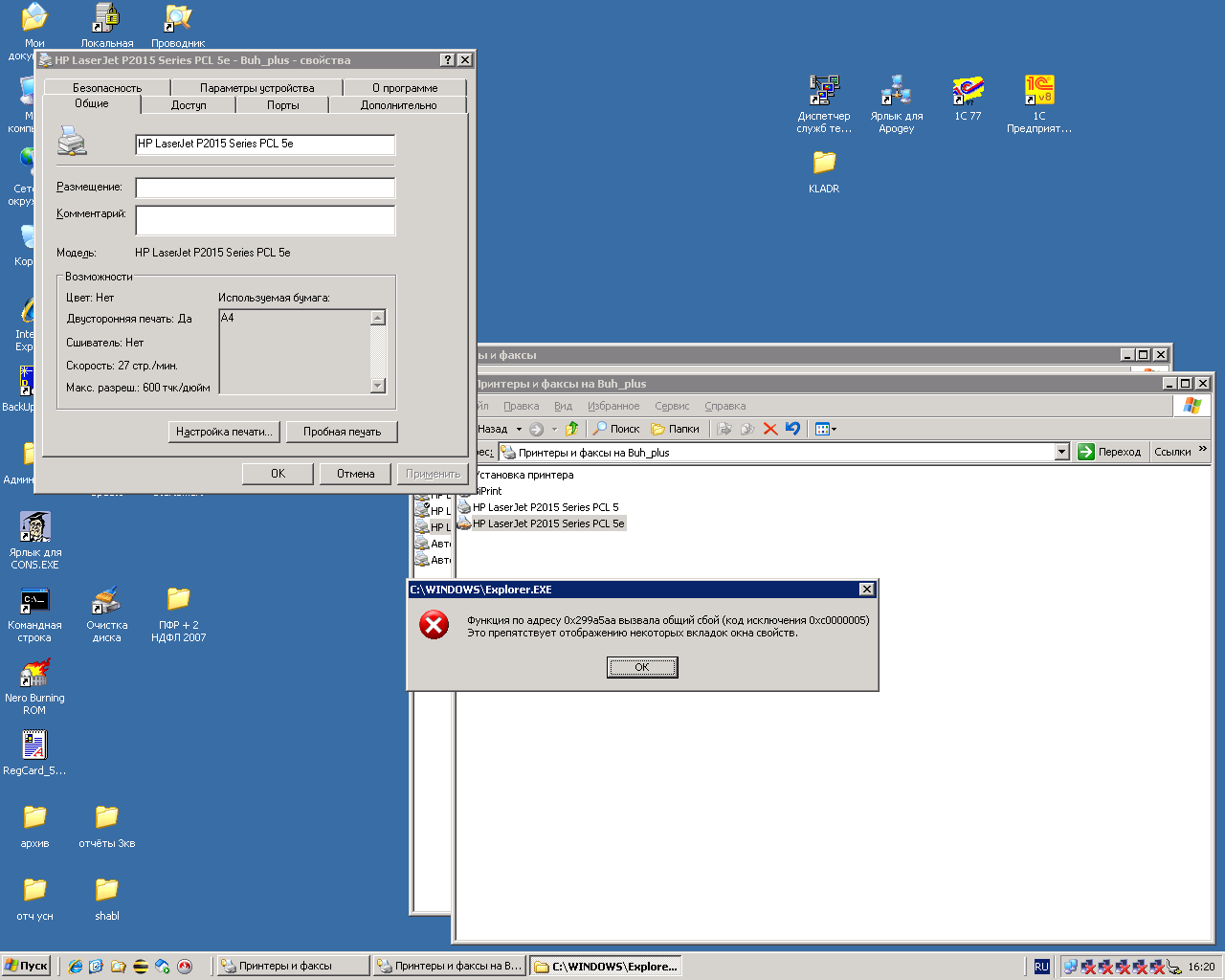1225x980 pixels.
Task: Open the Сервис menu
Action: [672, 406]
